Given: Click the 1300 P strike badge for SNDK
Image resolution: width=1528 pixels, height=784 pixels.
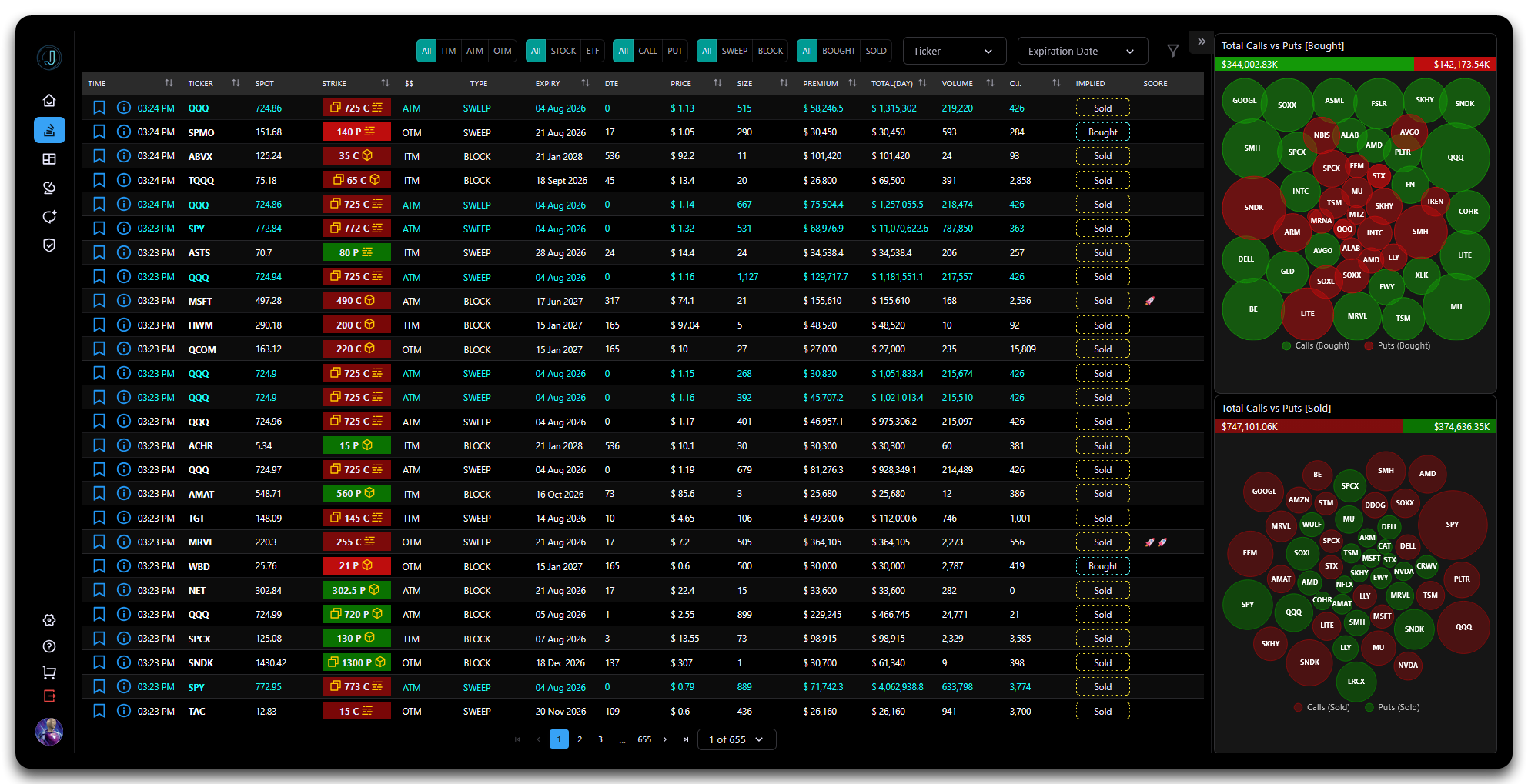Looking at the screenshot, I should pos(356,662).
